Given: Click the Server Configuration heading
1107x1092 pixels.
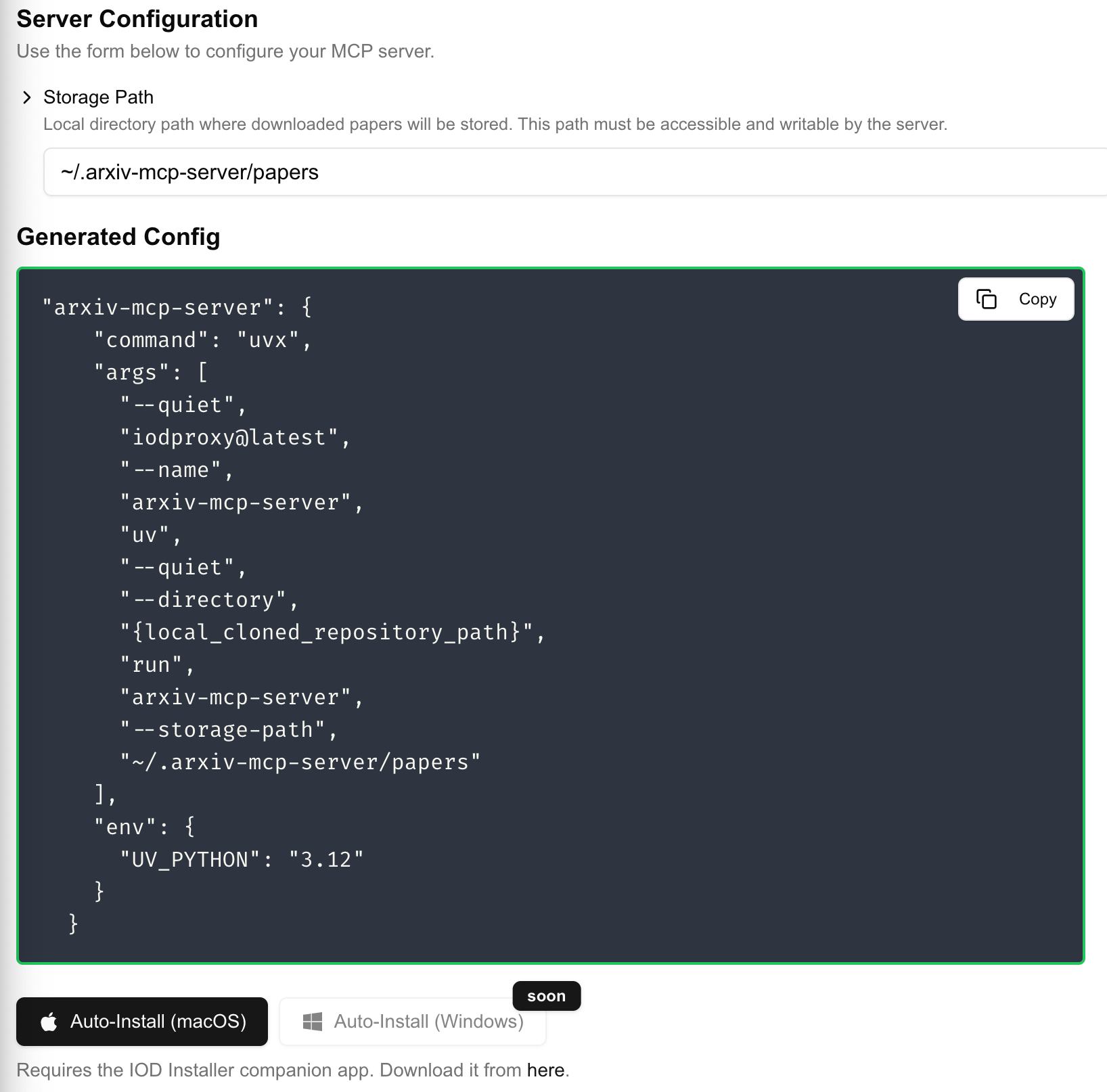Looking at the screenshot, I should pos(137,19).
